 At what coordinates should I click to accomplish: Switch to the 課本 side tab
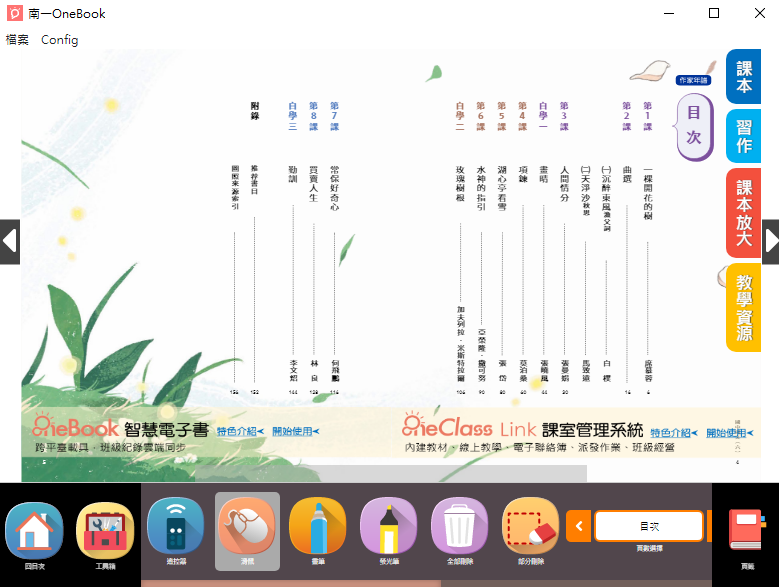point(743,77)
